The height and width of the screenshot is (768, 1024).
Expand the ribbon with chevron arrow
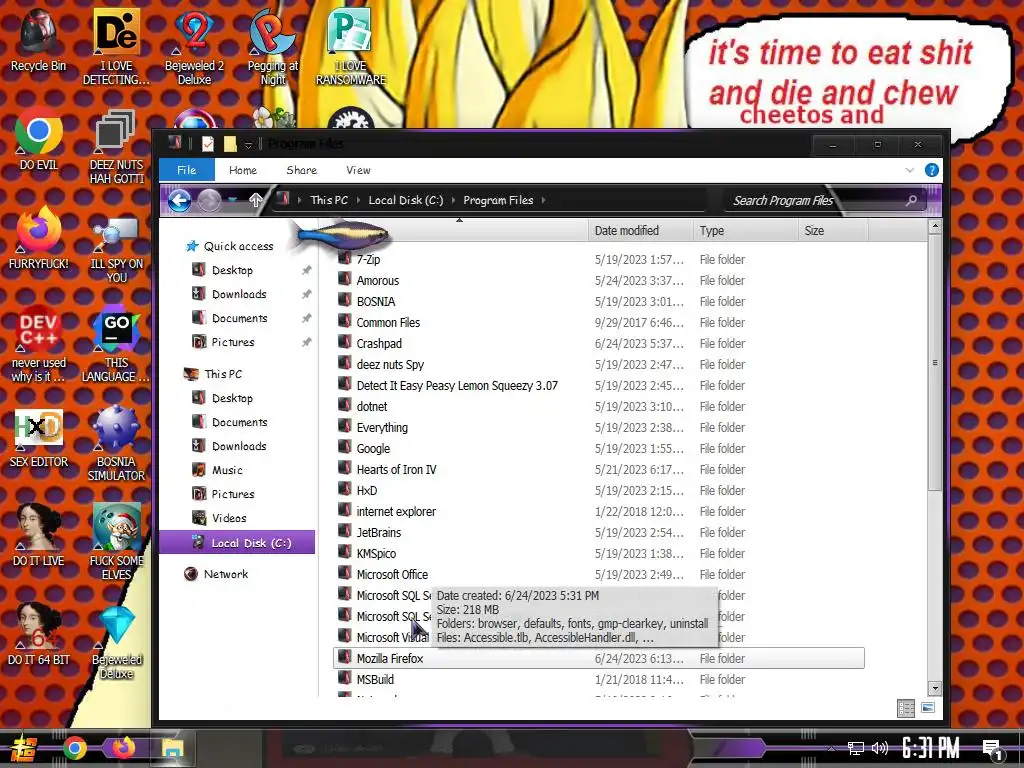(x=910, y=170)
